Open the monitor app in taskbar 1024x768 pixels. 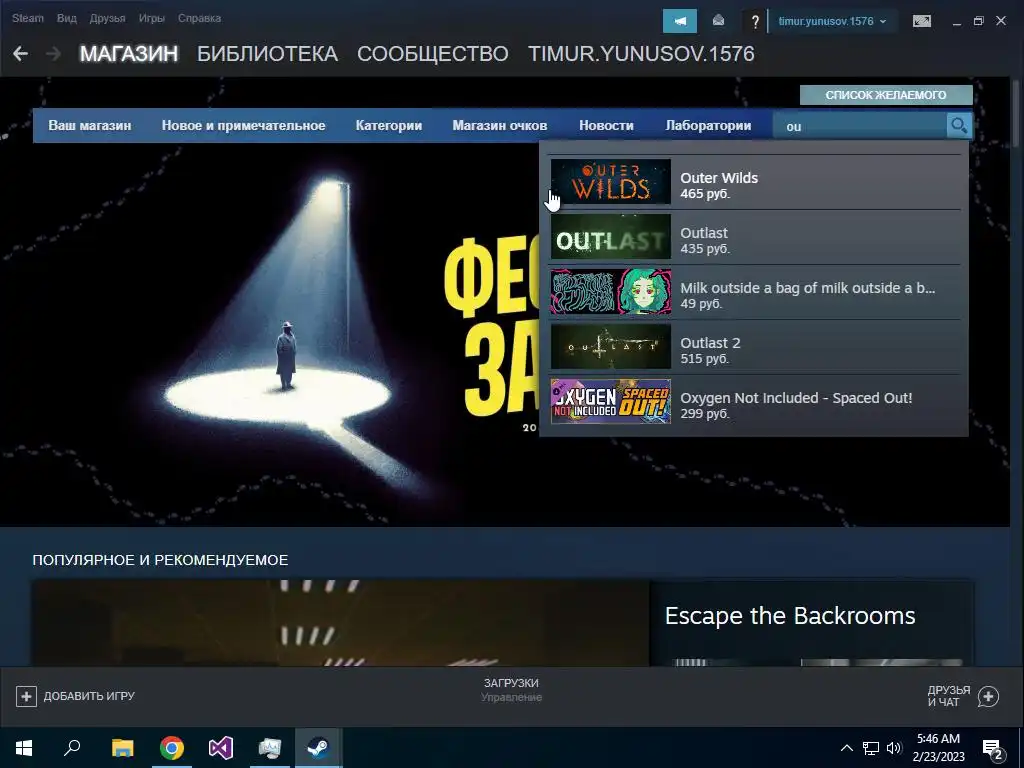[x=270, y=747]
